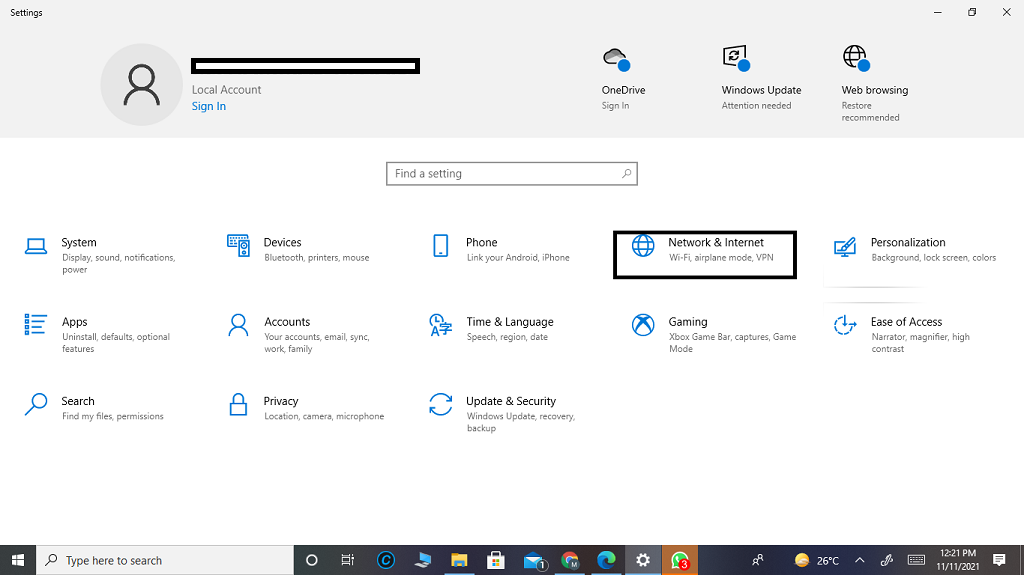Click the Sign In link under Local Account
The width and height of the screenshot is (1024, 575).
pos(209,107)
